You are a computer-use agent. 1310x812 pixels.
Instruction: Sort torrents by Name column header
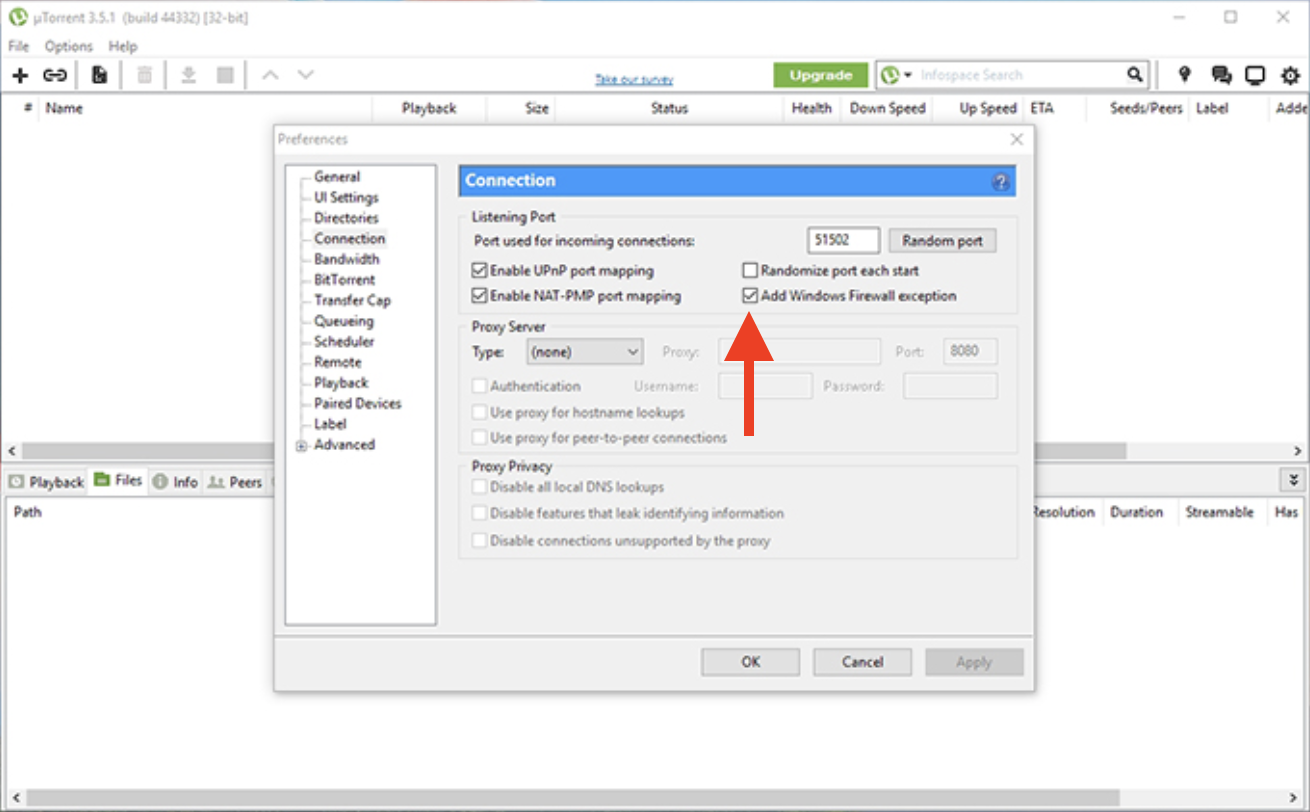[x=205, y=108]
